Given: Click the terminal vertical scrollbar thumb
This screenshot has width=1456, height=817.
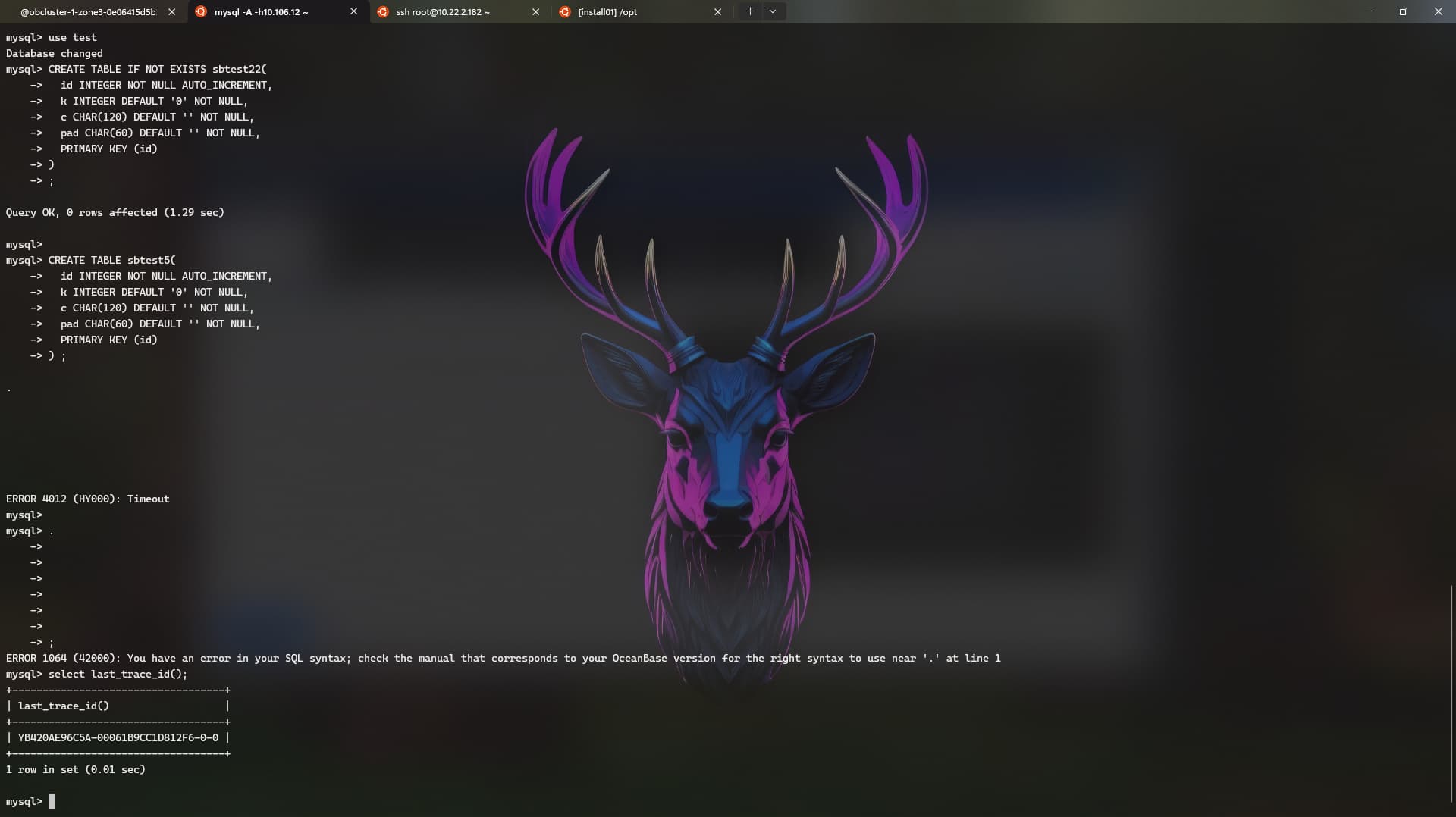Looking at the screenshot, I should [x=1451, y=693].
